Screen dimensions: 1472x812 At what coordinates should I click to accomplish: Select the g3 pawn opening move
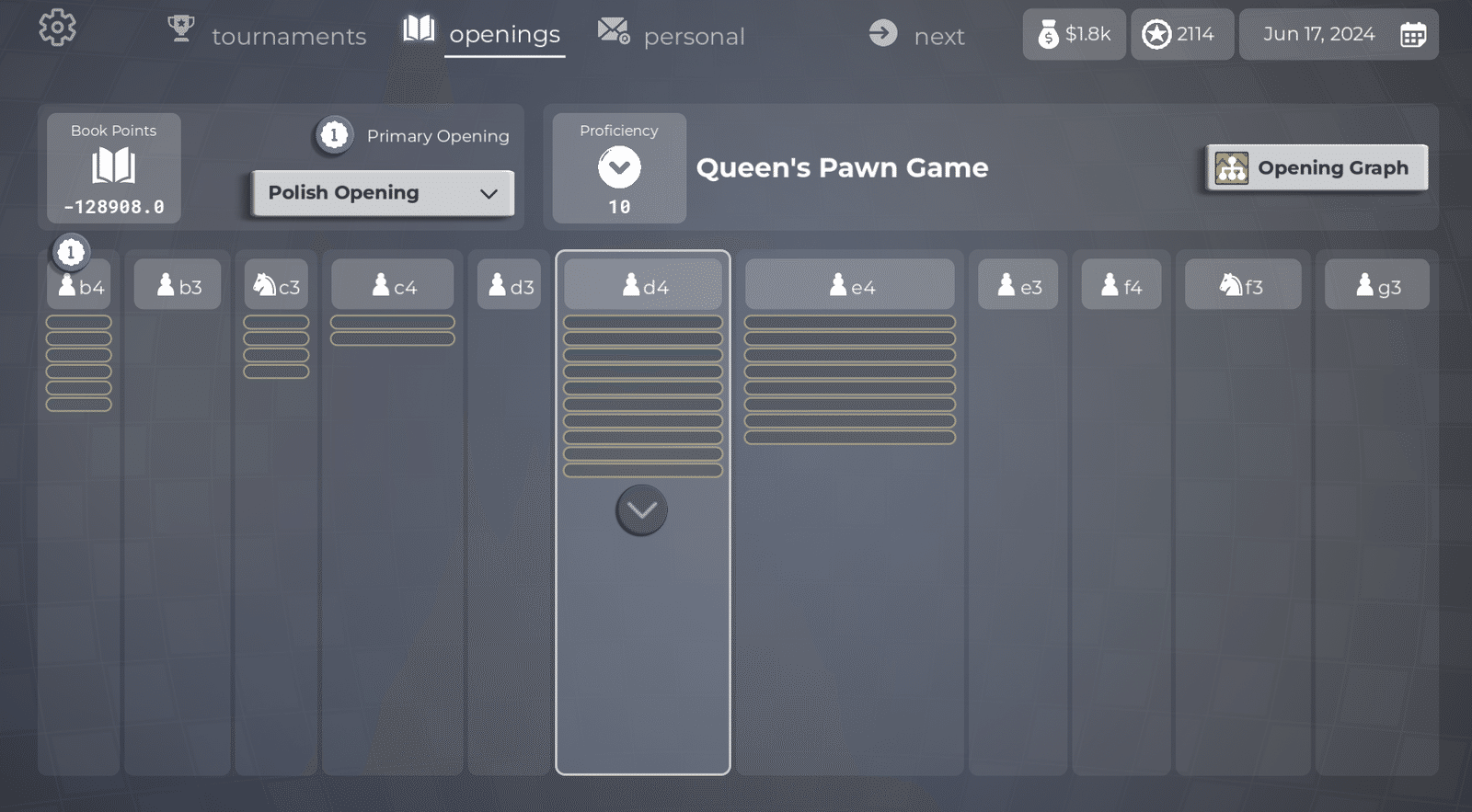(x=1377, y=284)
